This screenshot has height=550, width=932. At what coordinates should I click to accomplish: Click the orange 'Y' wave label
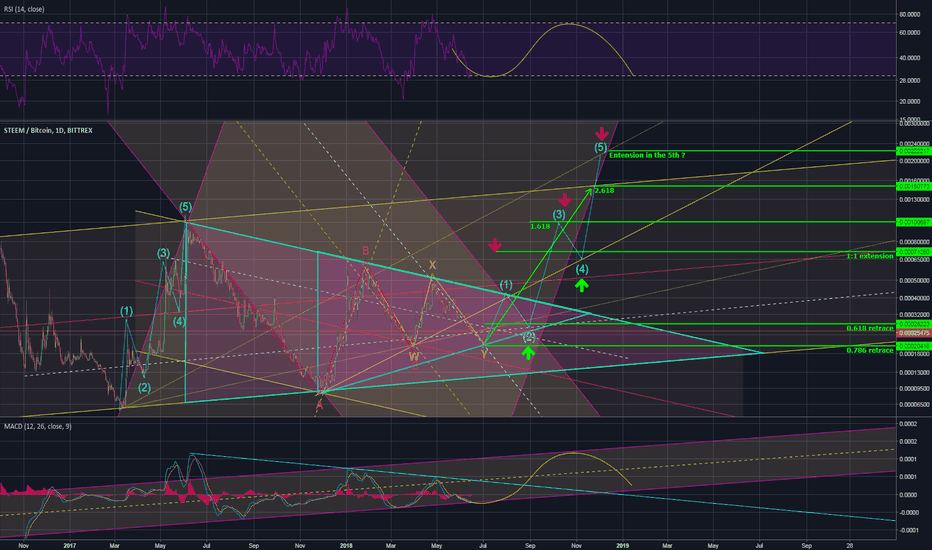pos(484,353)
